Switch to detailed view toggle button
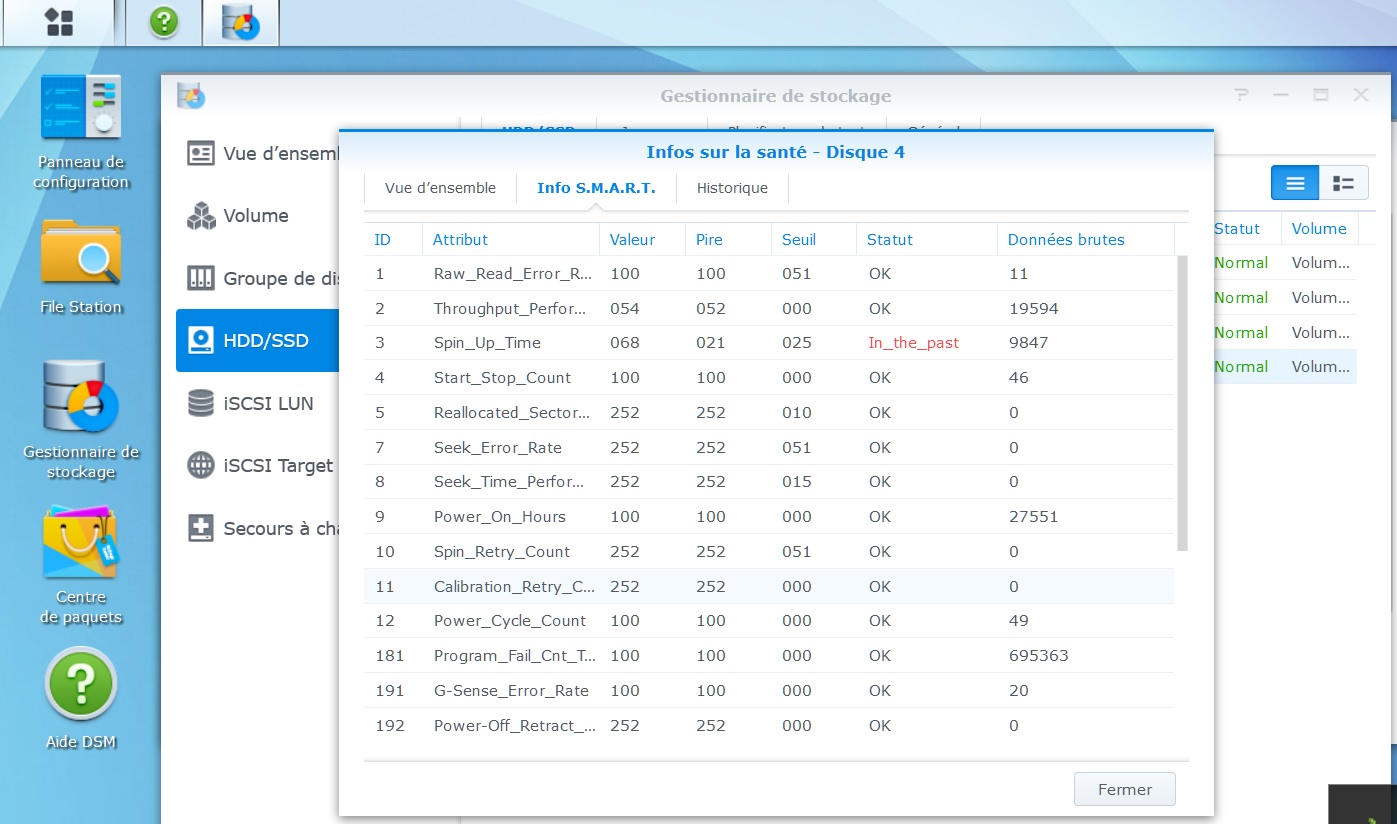Viewport: 1397px width, 824px height. click(x=1343, y=183)
